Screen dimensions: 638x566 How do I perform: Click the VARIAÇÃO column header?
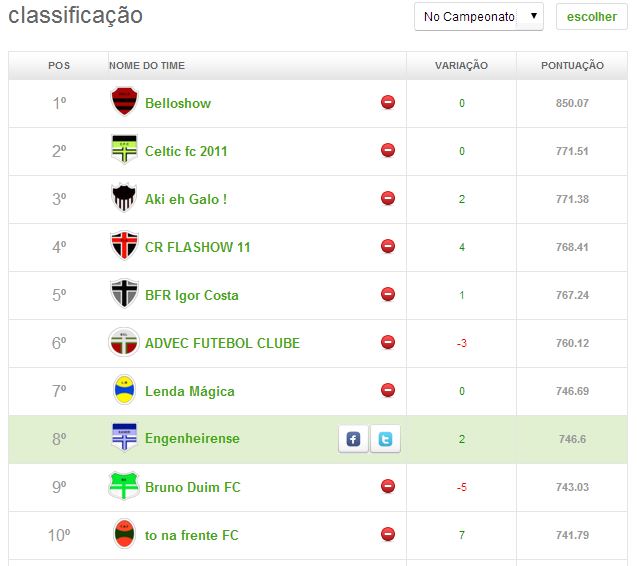pos(461,66)
